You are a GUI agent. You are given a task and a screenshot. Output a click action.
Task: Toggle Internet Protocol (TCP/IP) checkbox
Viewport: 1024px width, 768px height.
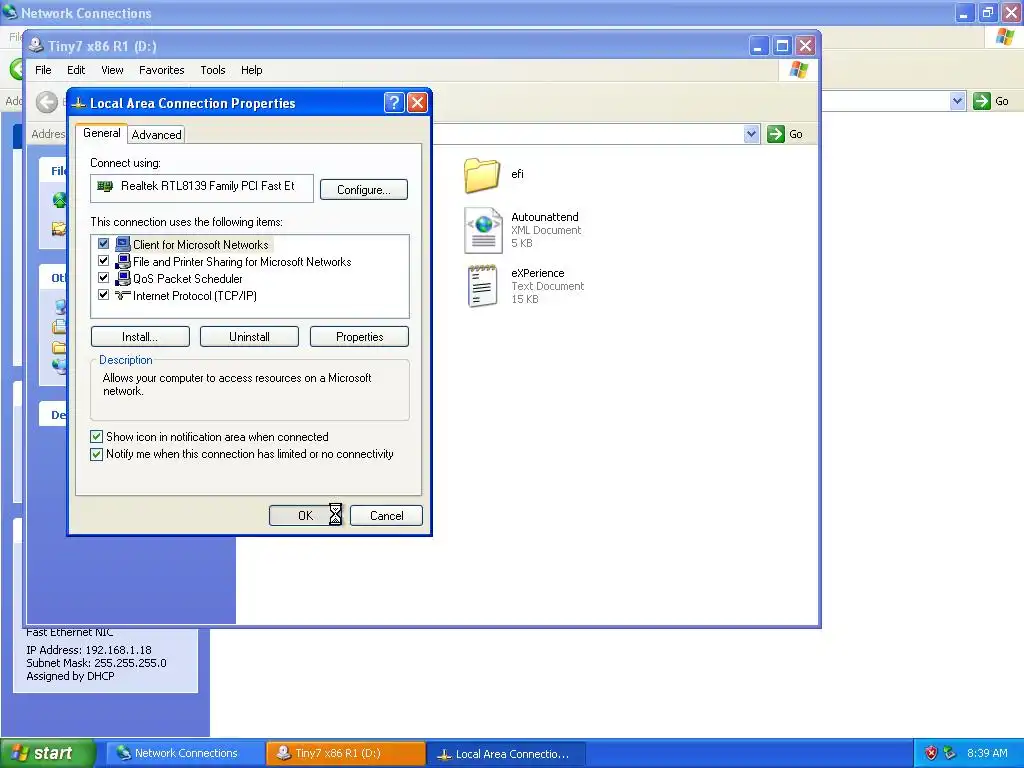103,295
